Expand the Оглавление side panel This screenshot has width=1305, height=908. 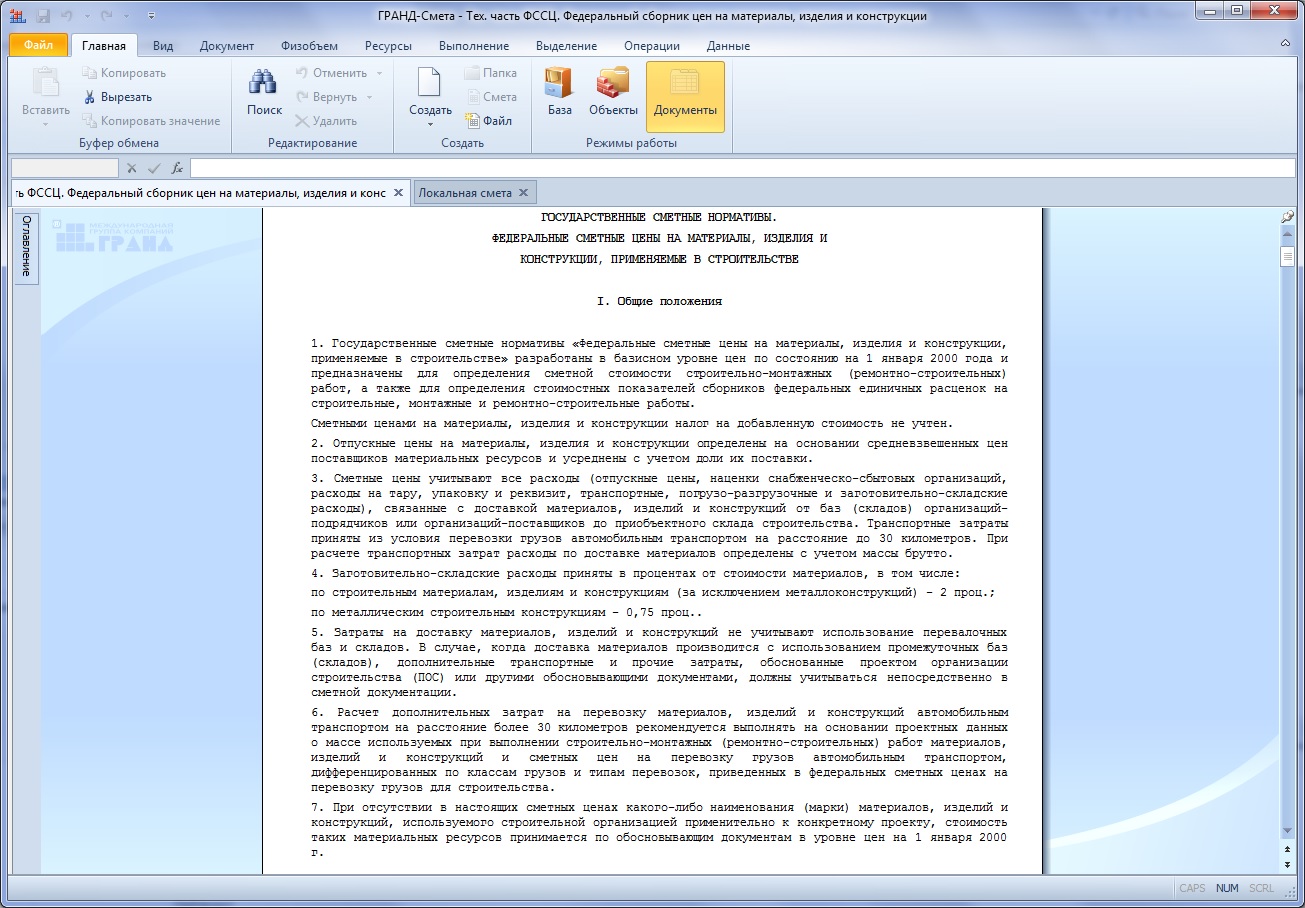click(x=27, y=246)
